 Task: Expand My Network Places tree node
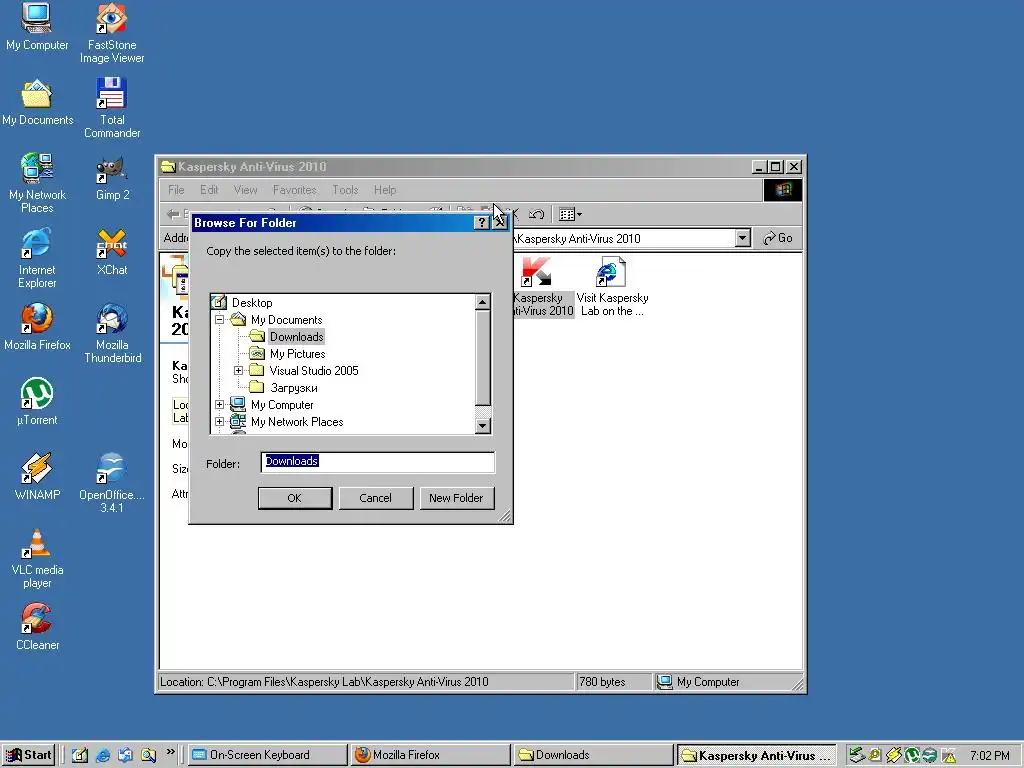point(219,422)
